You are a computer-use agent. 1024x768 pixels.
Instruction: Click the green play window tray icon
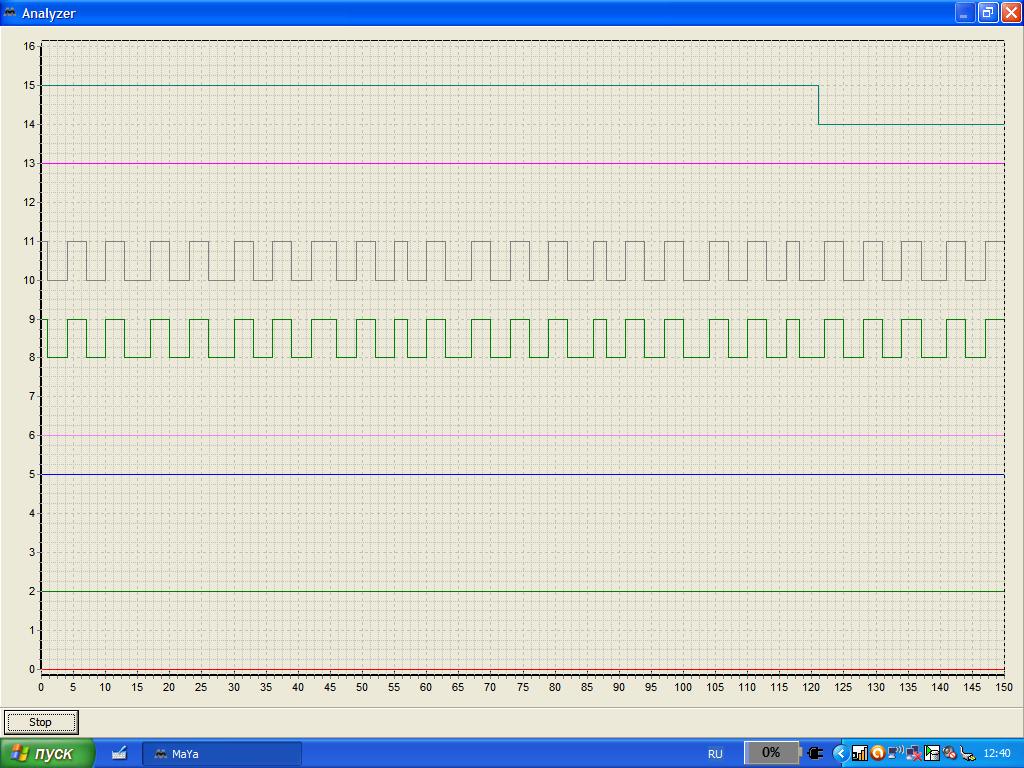point(932,754)
